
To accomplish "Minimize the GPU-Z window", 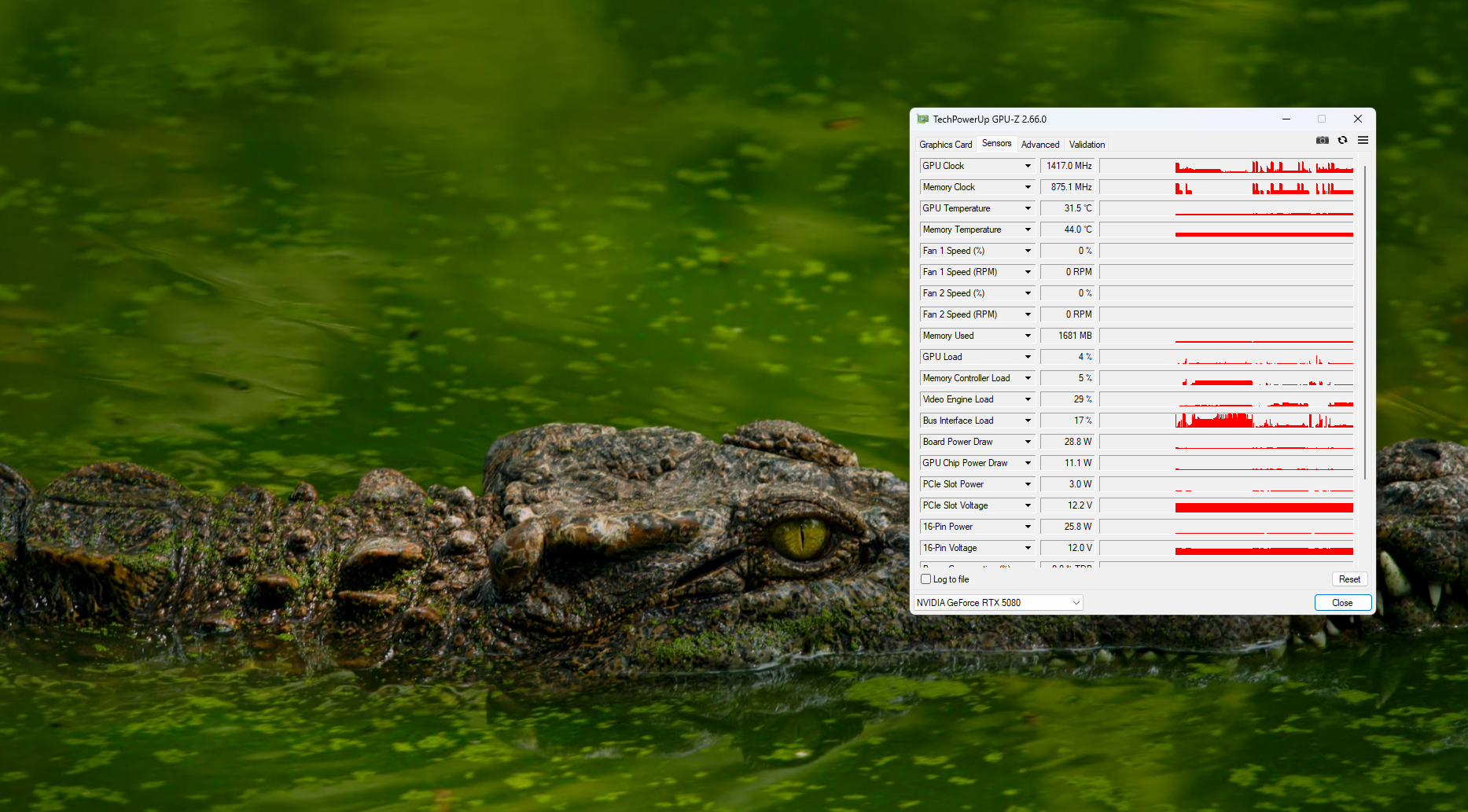I will click(1286, 119).
